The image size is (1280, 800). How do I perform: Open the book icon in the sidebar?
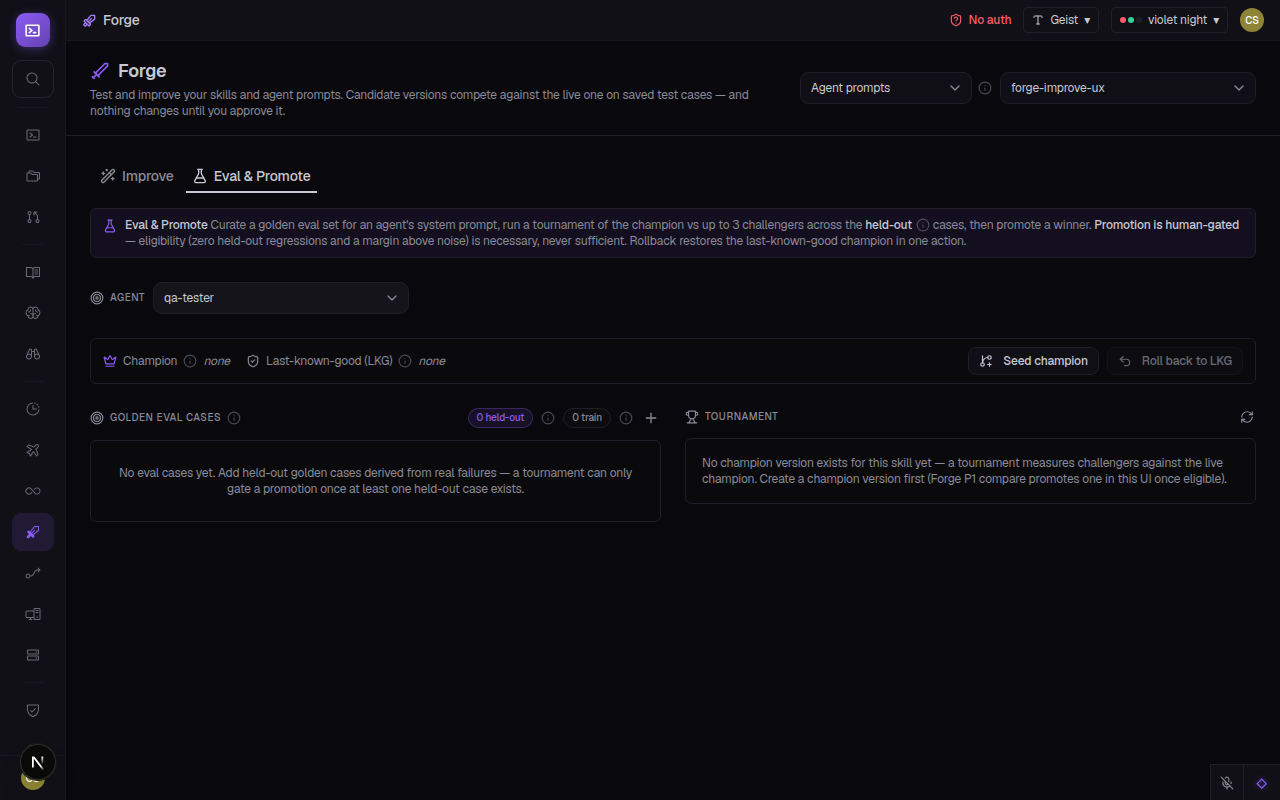(x=33, y=273)
